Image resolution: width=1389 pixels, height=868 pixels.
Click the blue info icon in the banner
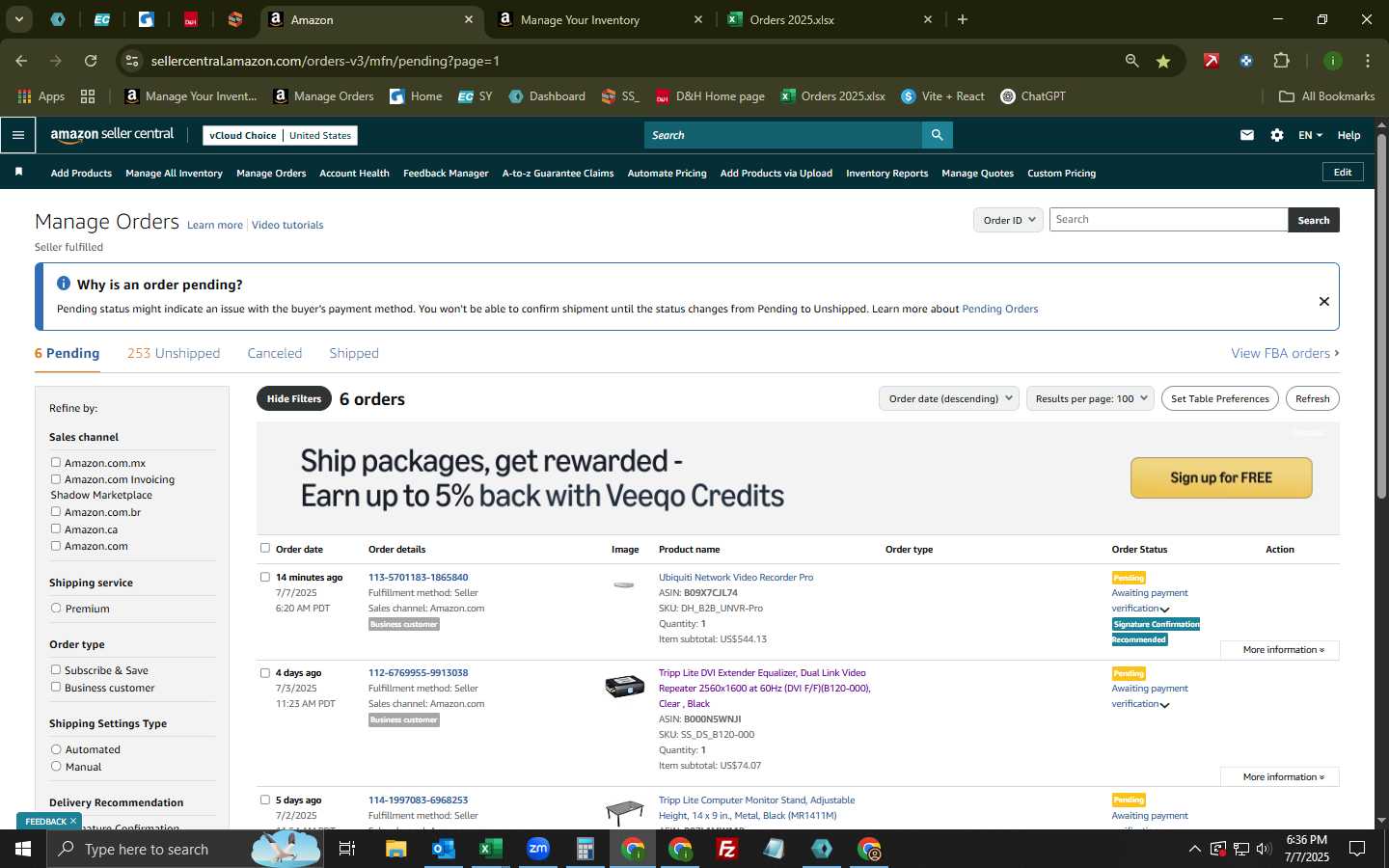(x=64, y=284)
